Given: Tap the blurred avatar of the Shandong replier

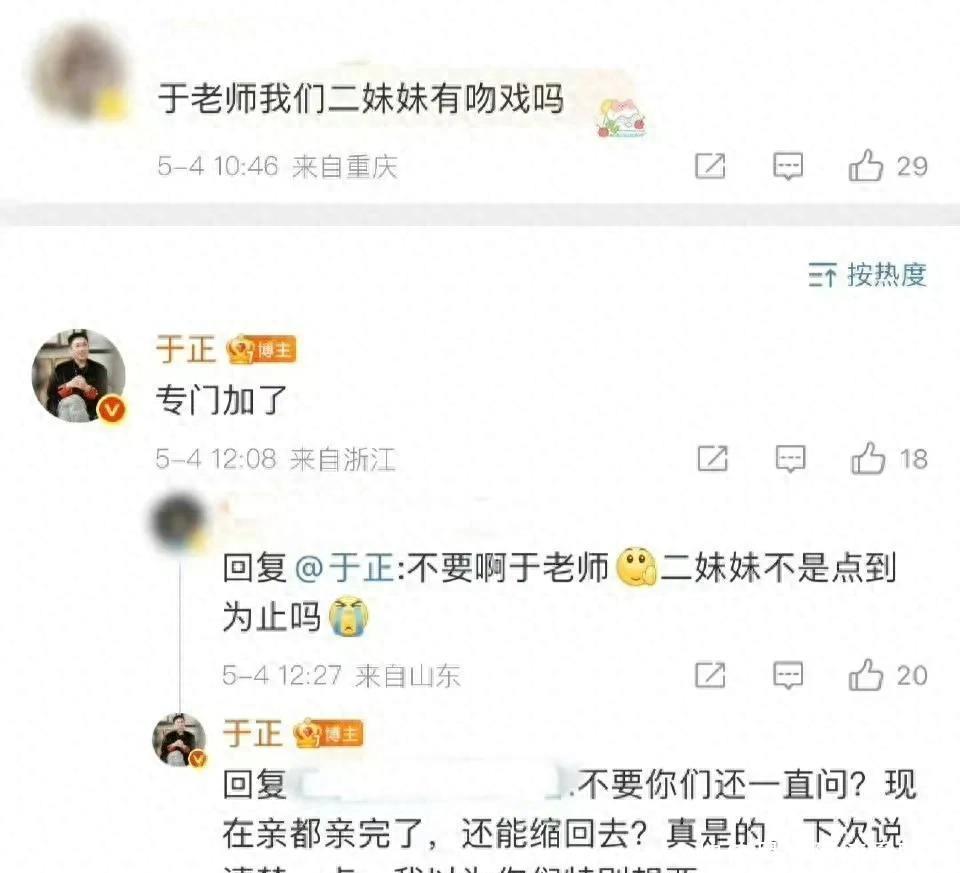Looking at the screenshot, I should [x=178, y=522].
